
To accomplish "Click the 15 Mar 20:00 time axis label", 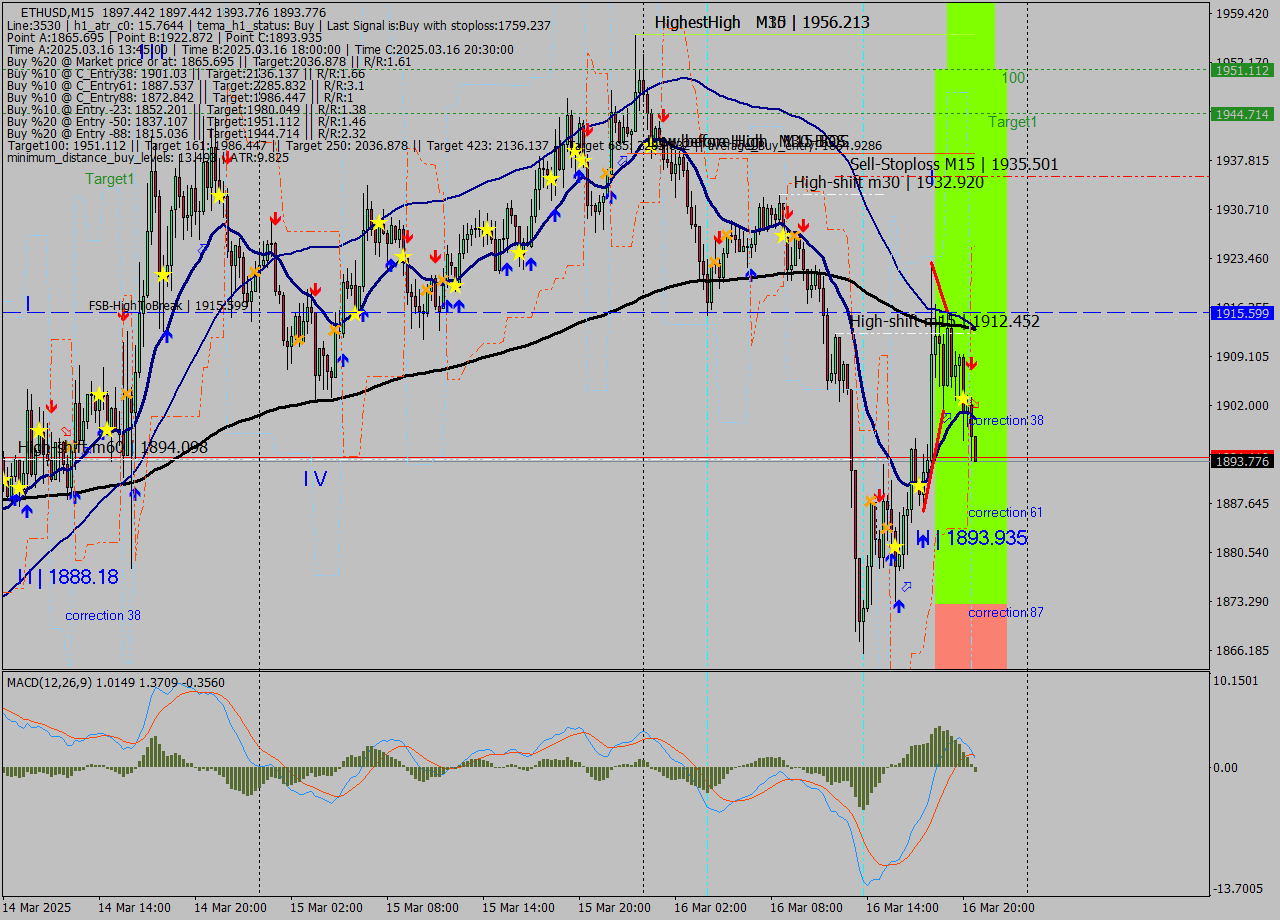I will click(x=614, y=908).
